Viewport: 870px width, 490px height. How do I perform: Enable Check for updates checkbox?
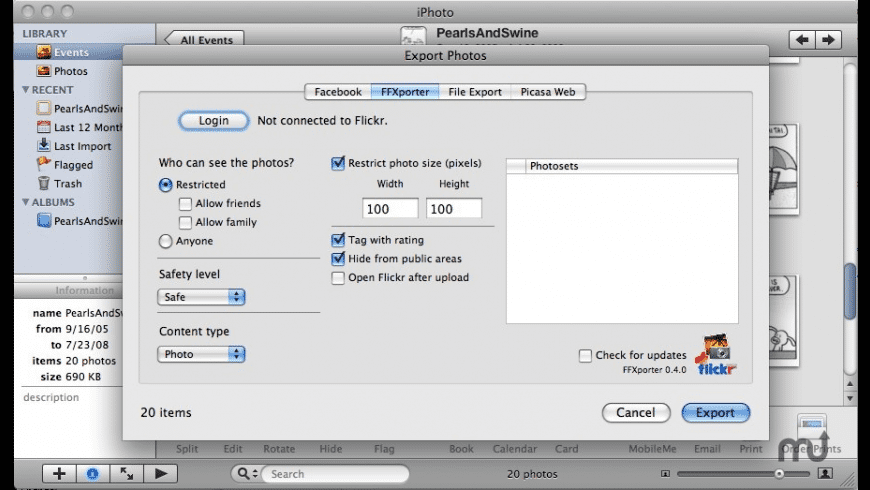click(585, 355)
